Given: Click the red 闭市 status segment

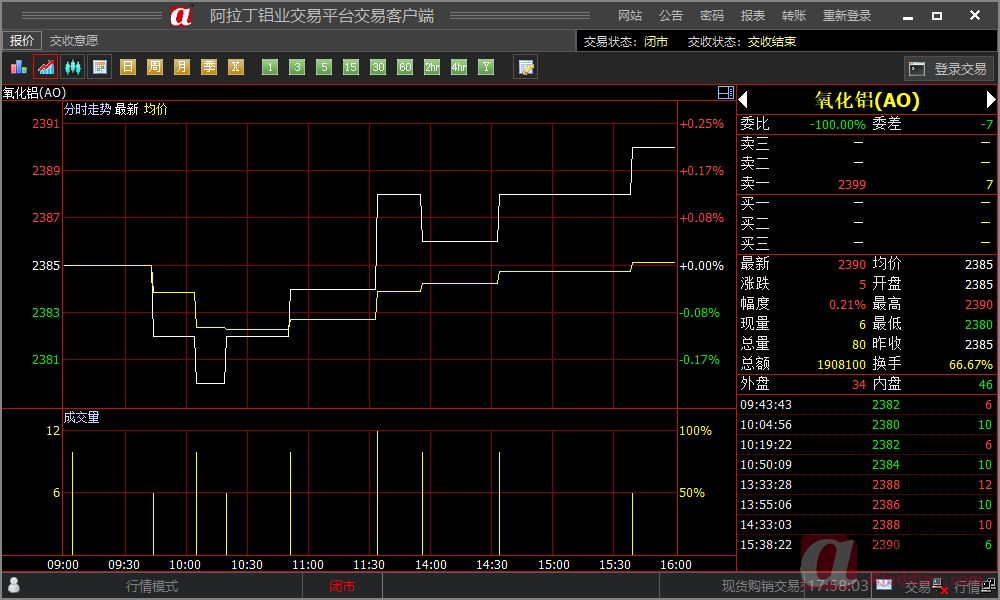Looking at the screenshot, I should (342, 586).
